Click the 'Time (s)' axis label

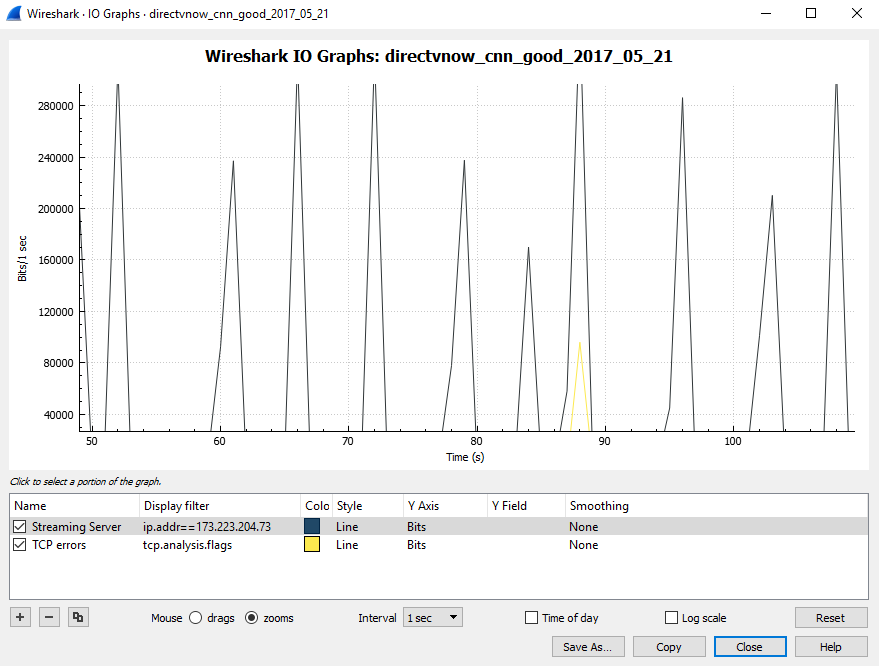coord(465,457)
